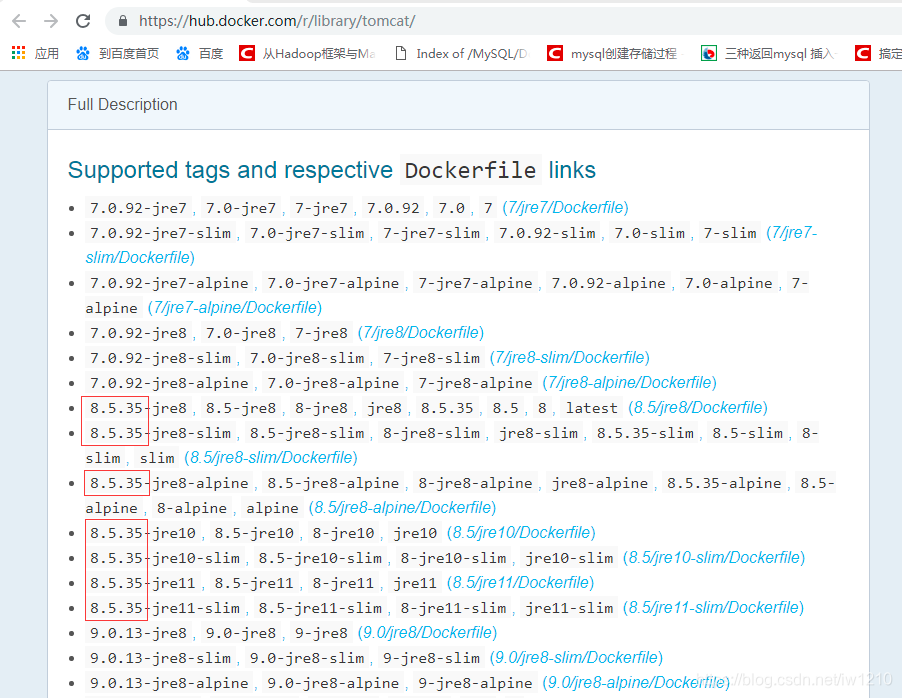Click the 9-jre8-alpine tag
This screenshot has width=902, height=698.
point(475,683)
